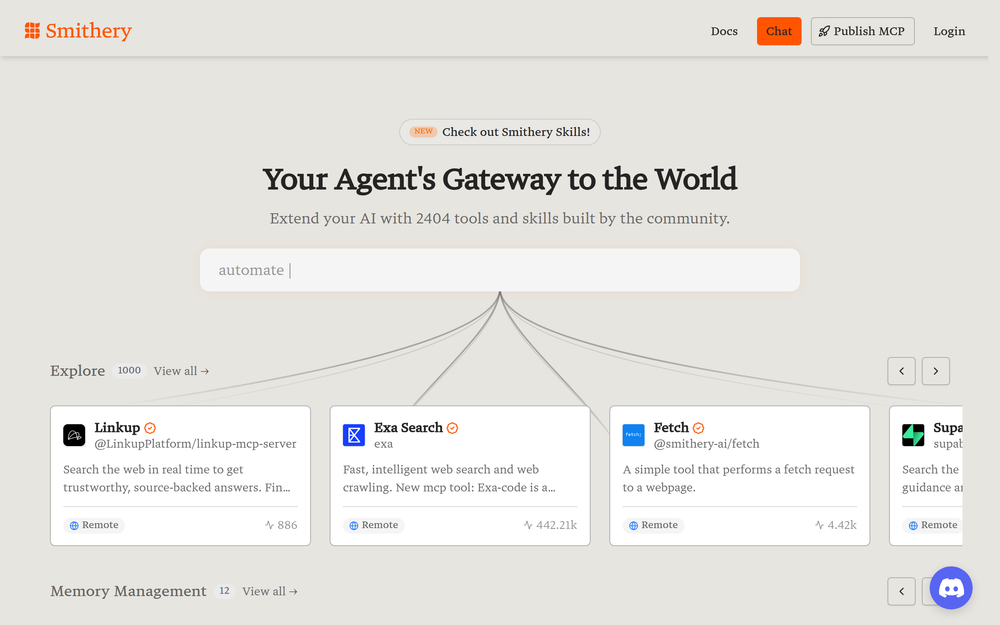Viewport: 1000px width, 625px height.
Task: Click the 1000 count badge beside Explore
Action: click(x=129, y=371)
